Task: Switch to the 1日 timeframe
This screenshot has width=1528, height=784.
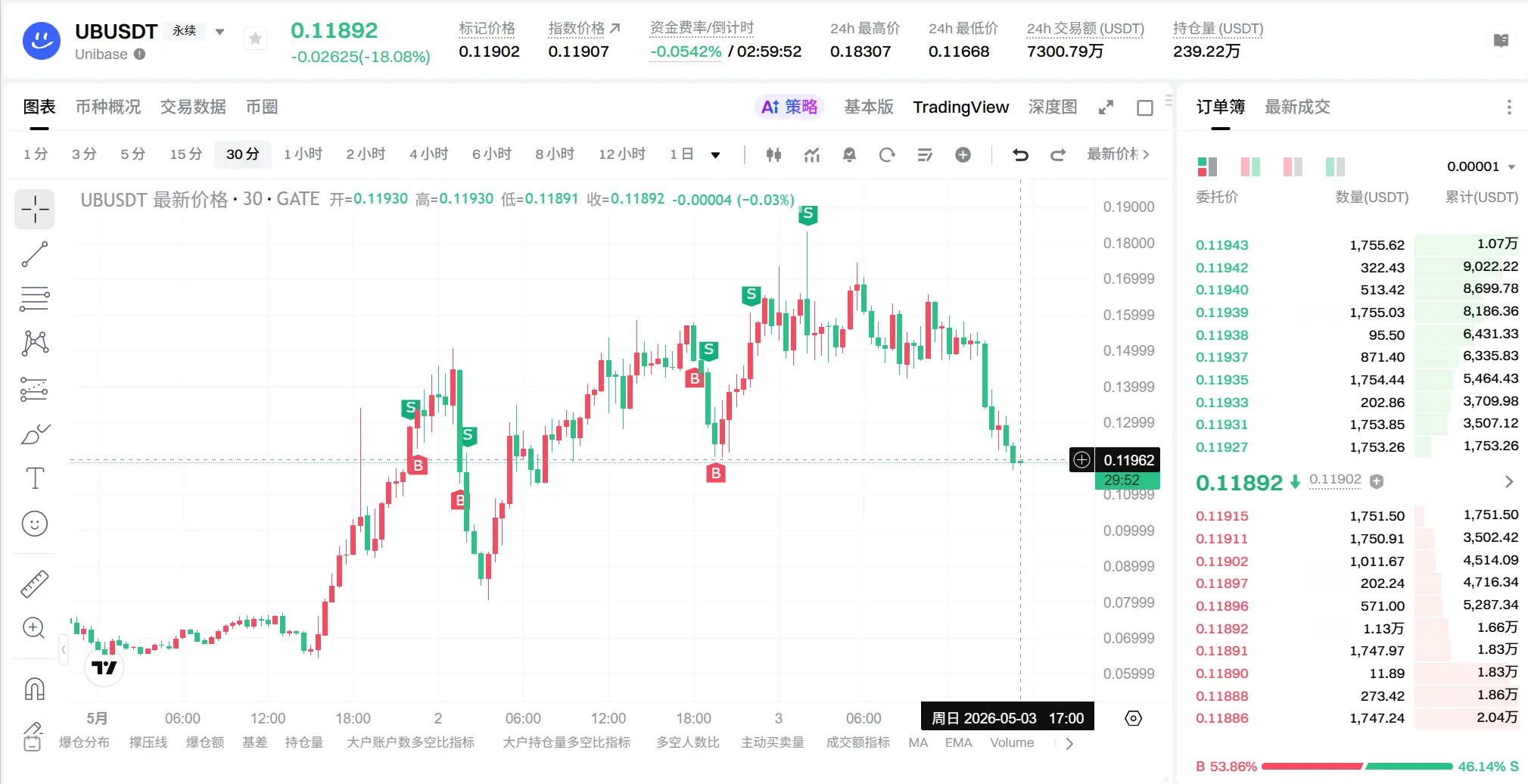Action: (681, 154)
